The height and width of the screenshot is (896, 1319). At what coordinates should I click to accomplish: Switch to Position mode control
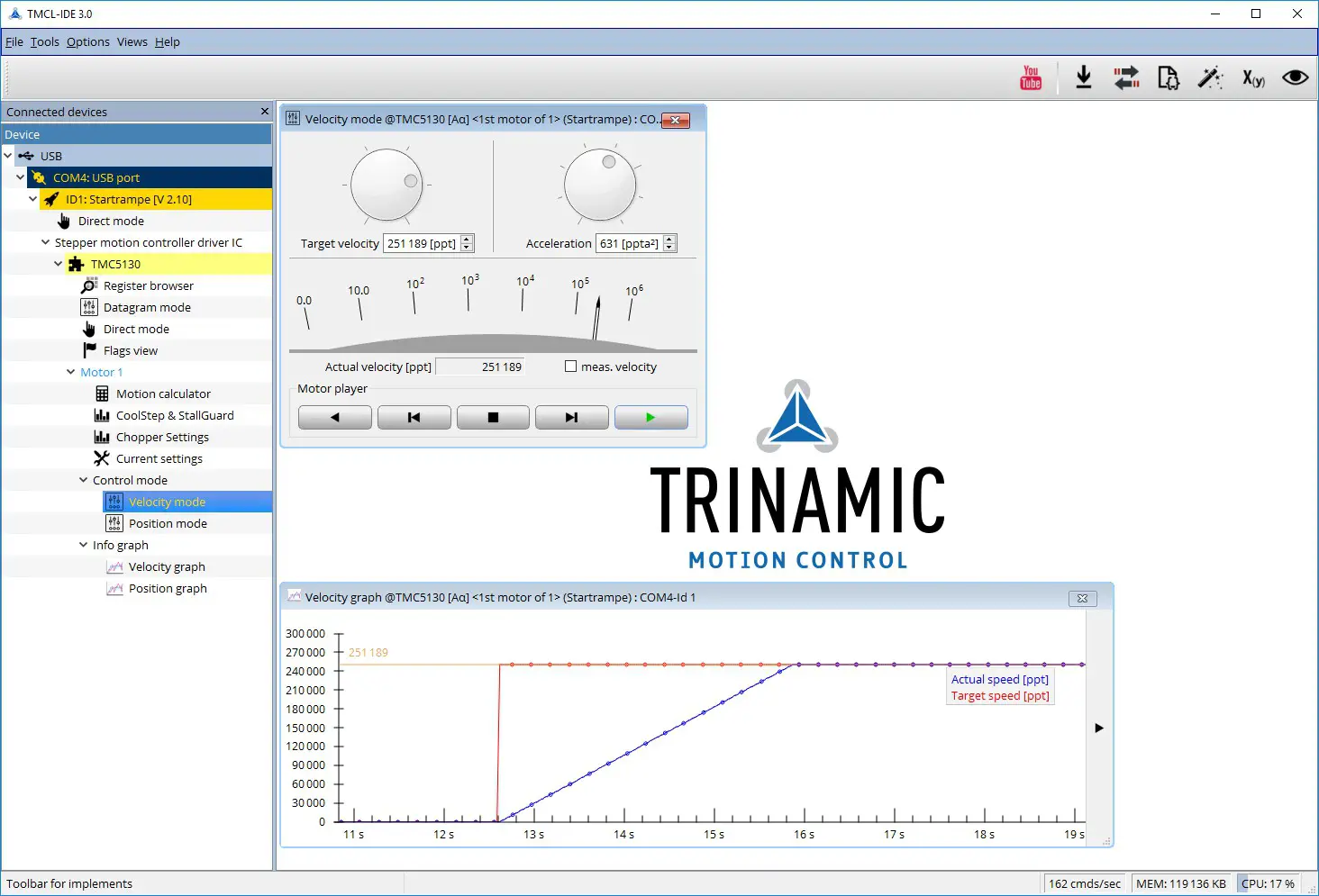(x=168, y=523)
